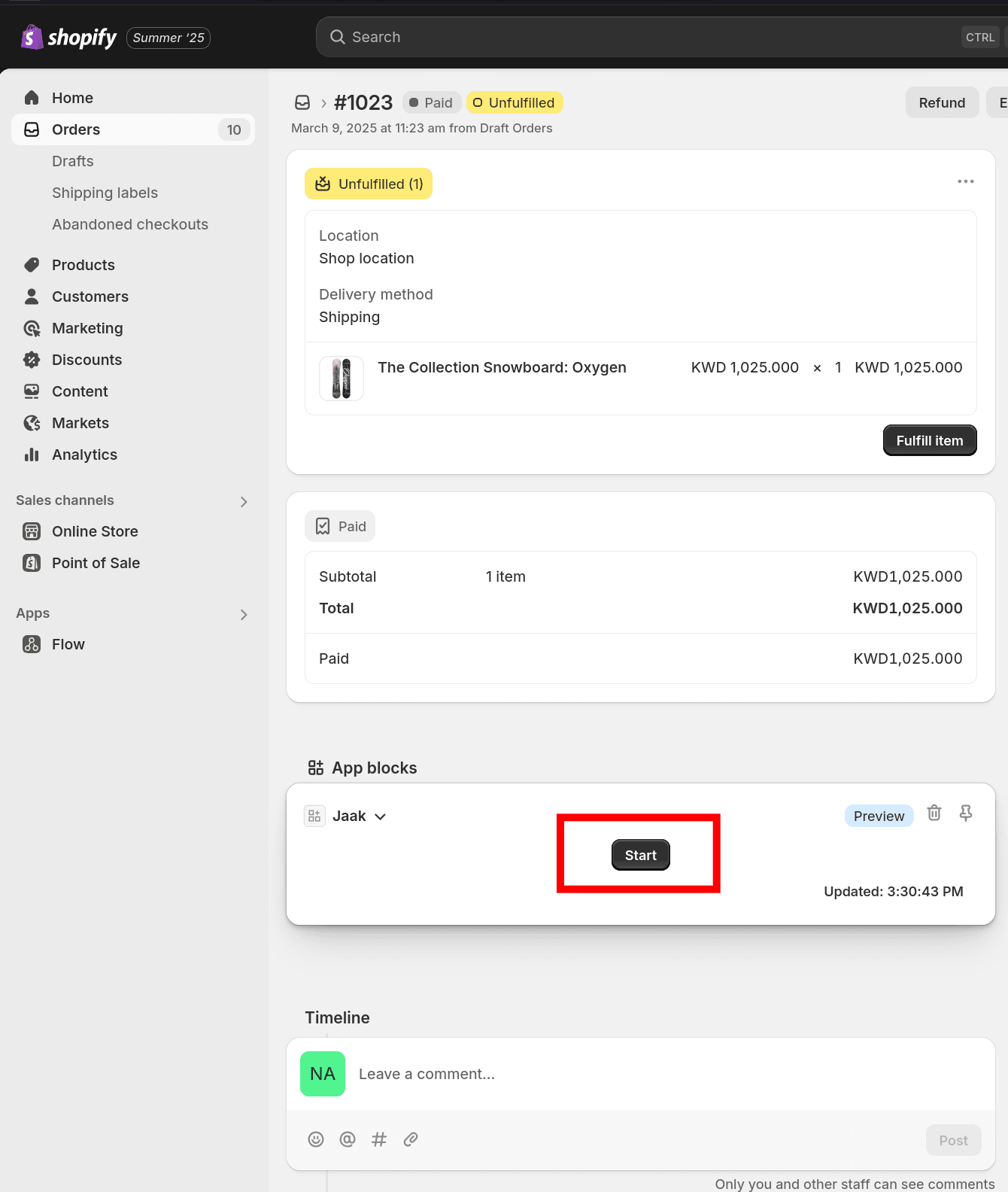
Task: Open the emoji picker in comment box
Action: pyautogui.click(x=316, y=1139)
